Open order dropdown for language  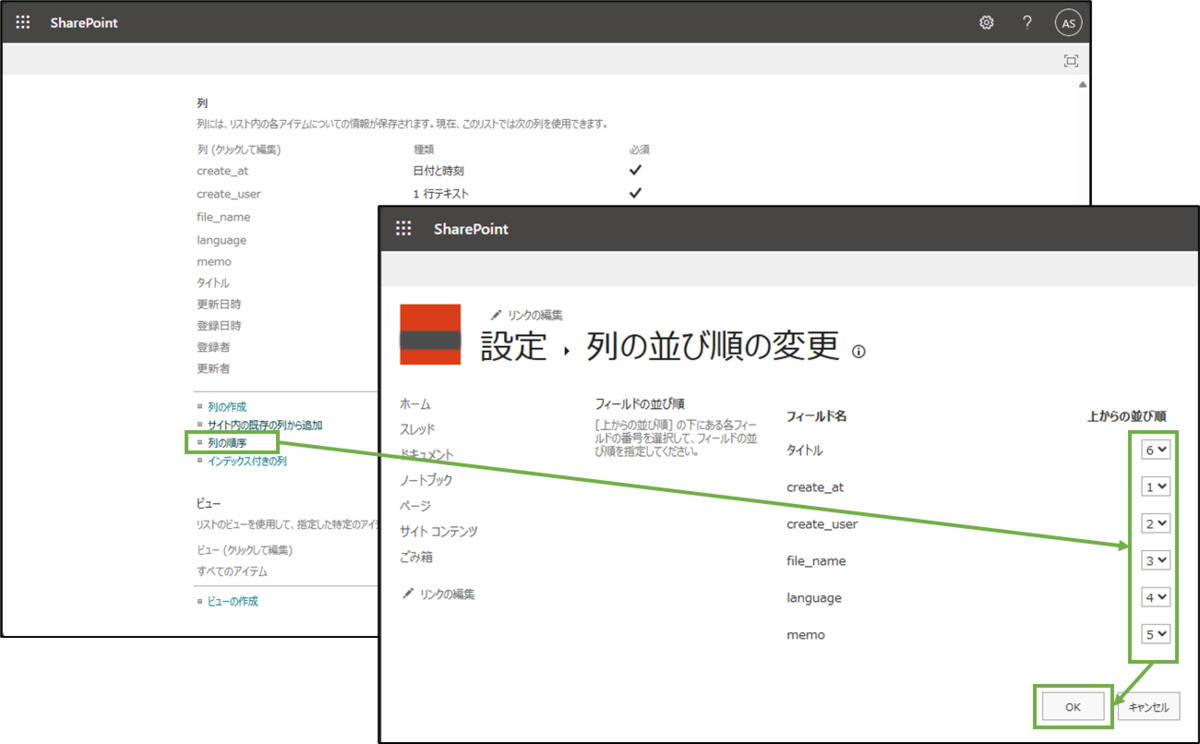(x=1156, y=598)
